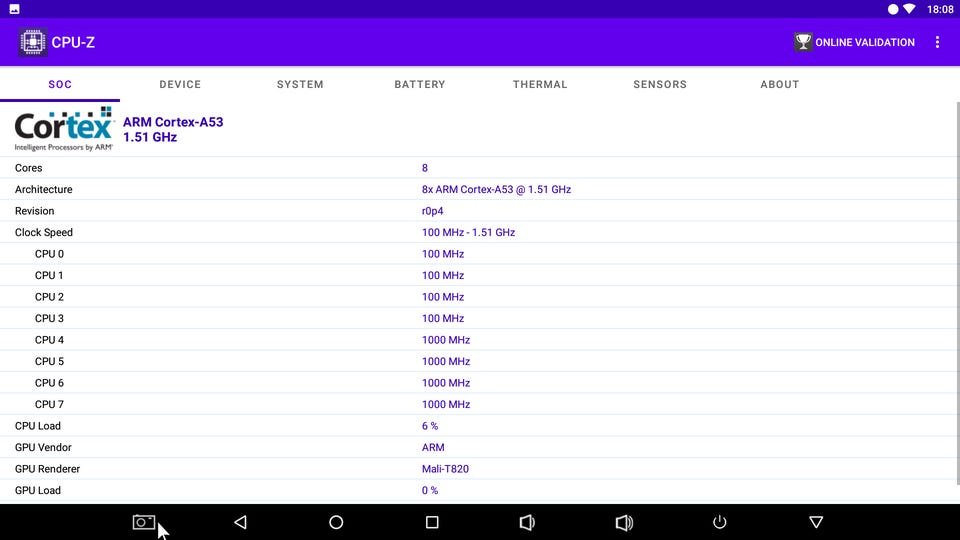Tap the Online Validation trophy icon
Screen dimensions: 960x540
coord(803,42)
